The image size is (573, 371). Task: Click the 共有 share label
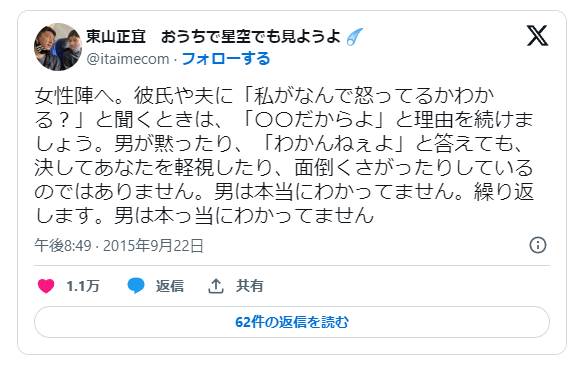click(x=249, y=285)
